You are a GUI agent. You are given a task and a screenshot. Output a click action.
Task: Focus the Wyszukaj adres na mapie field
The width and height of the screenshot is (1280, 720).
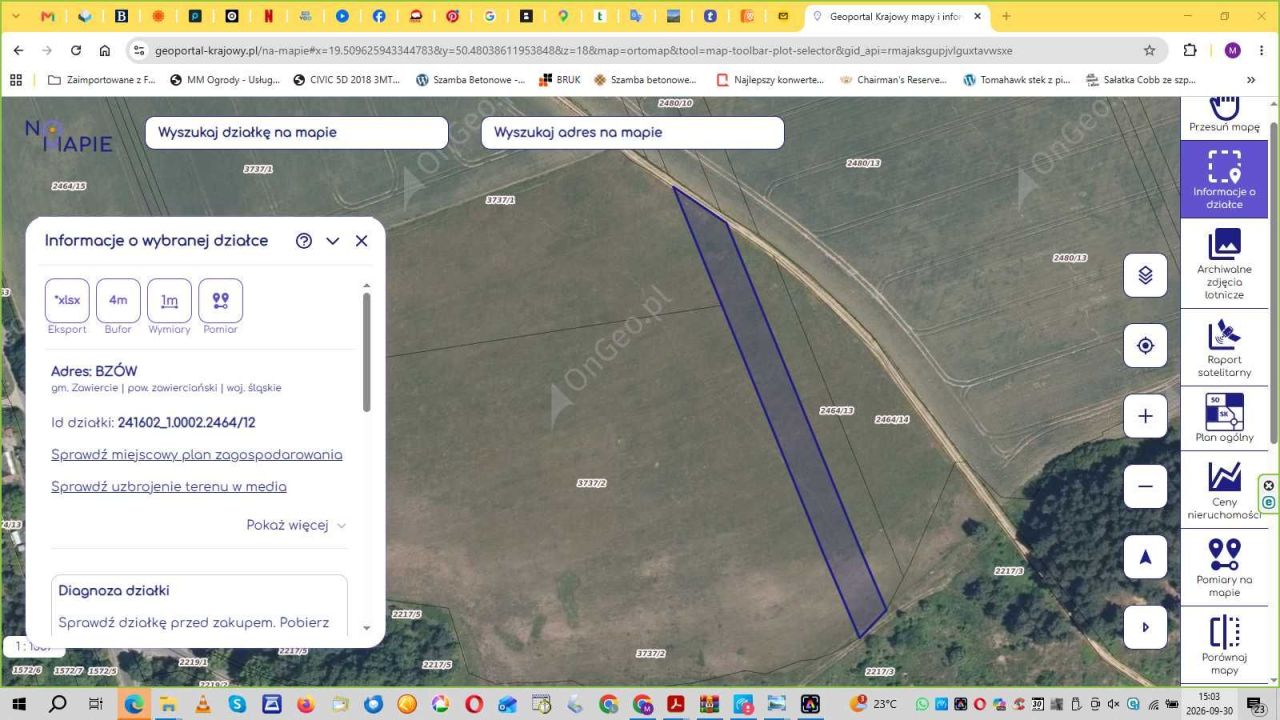pyautogui.click(x=633, y=133)
